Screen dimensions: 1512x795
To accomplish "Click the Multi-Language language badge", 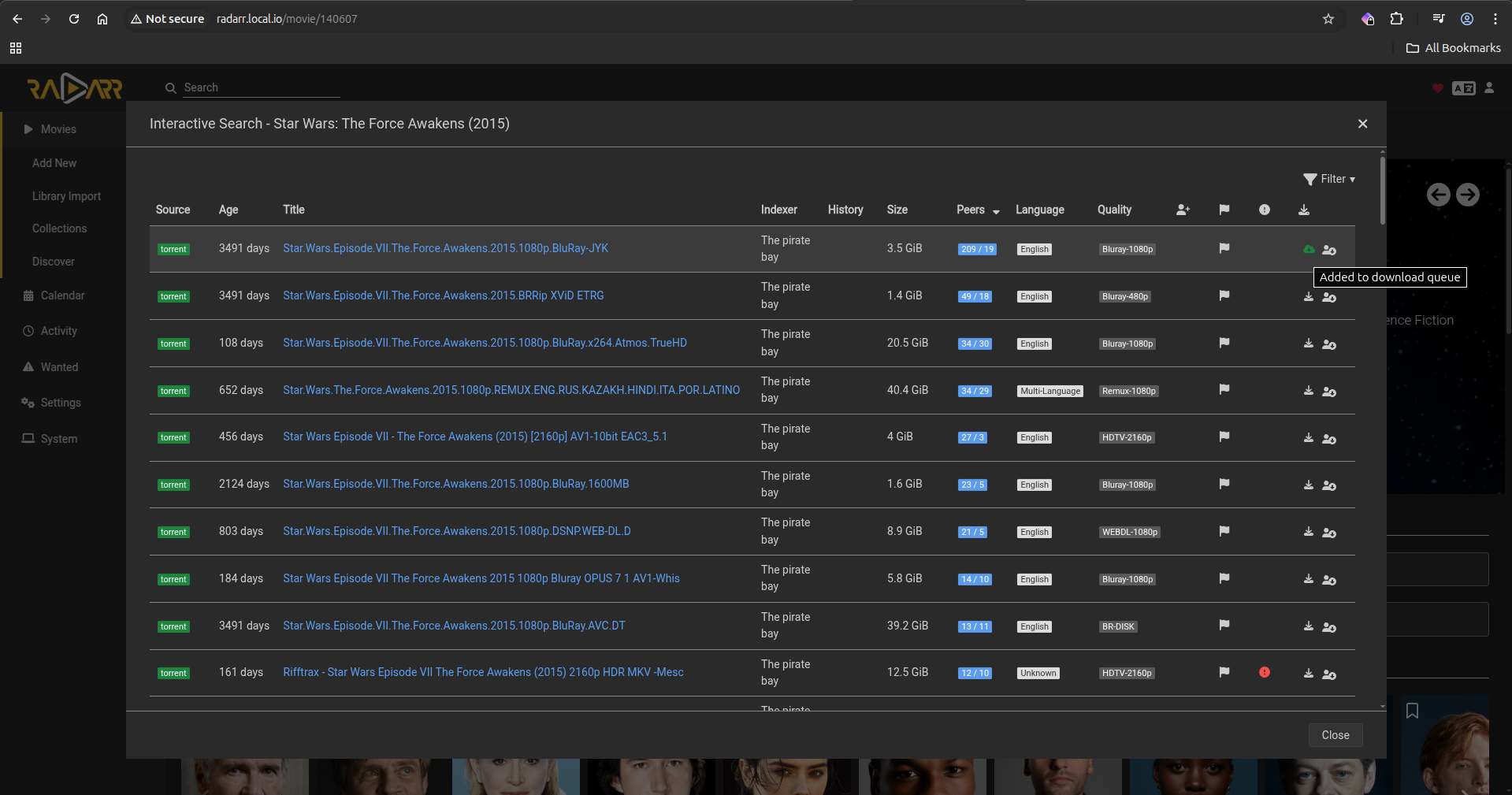I will coord(1050,391).
